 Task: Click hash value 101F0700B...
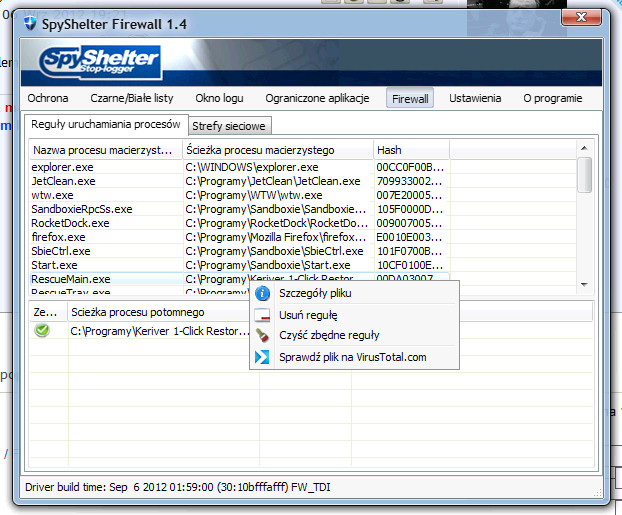[410, 251]
